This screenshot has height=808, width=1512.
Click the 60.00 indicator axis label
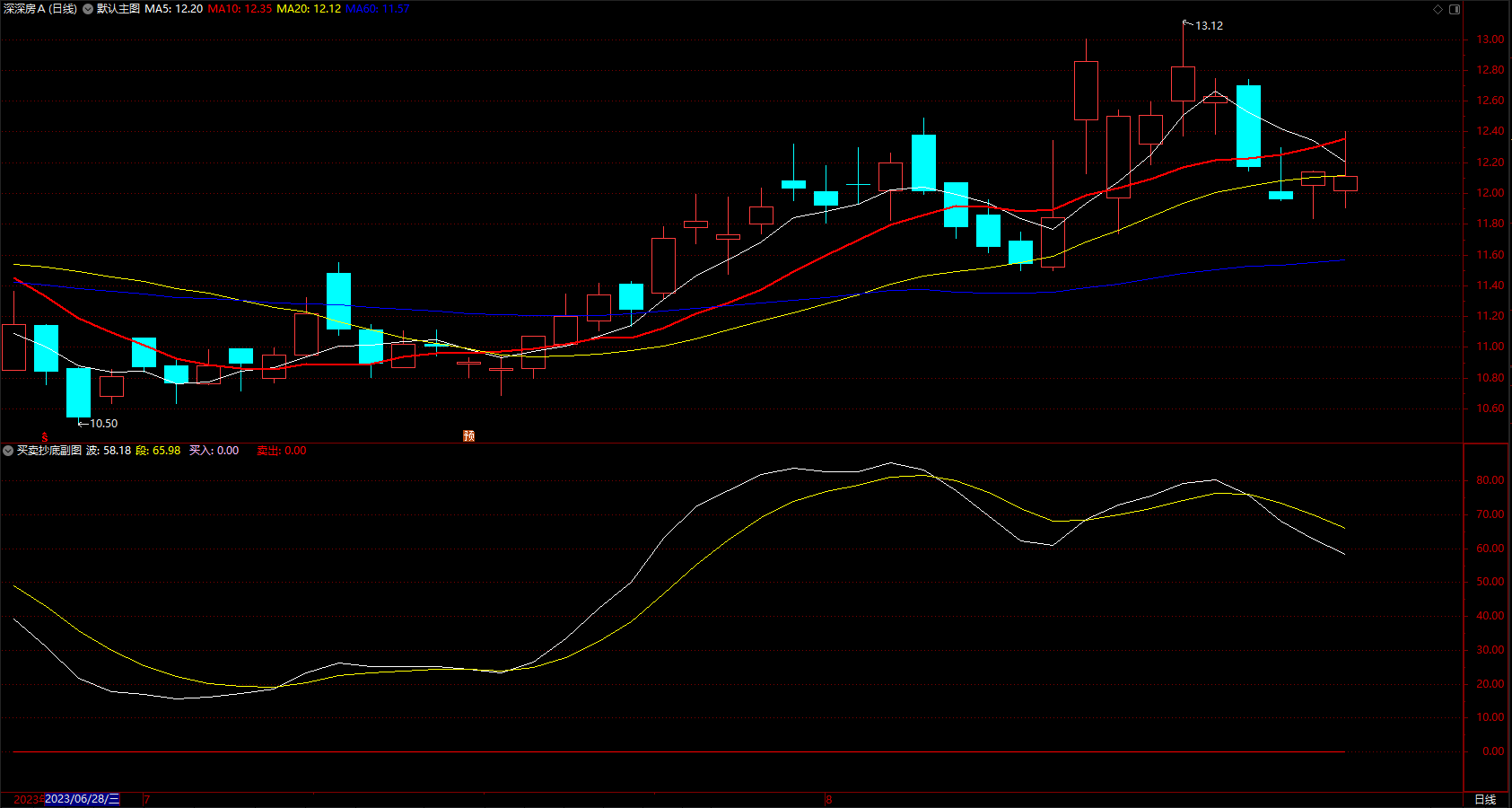1490,549
